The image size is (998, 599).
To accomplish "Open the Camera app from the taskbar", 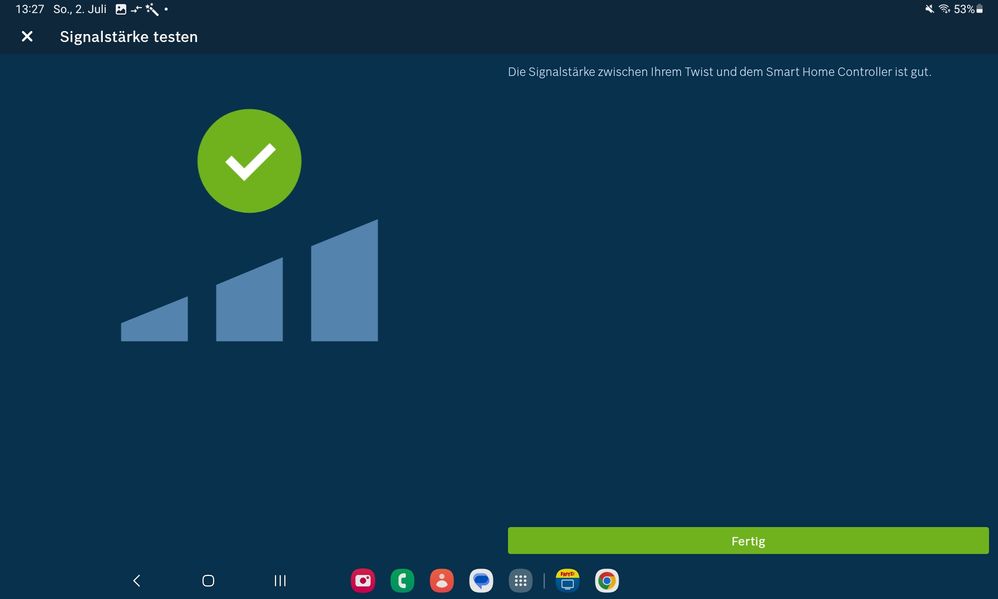I will (362, 580).
